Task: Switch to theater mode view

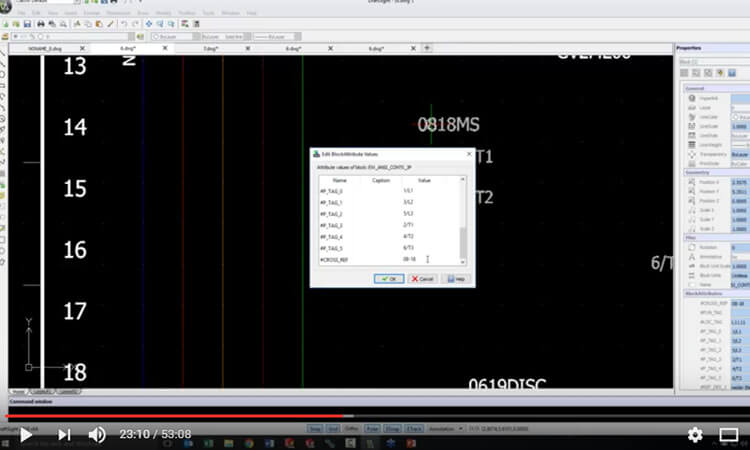Action: [x=729, y=435]
